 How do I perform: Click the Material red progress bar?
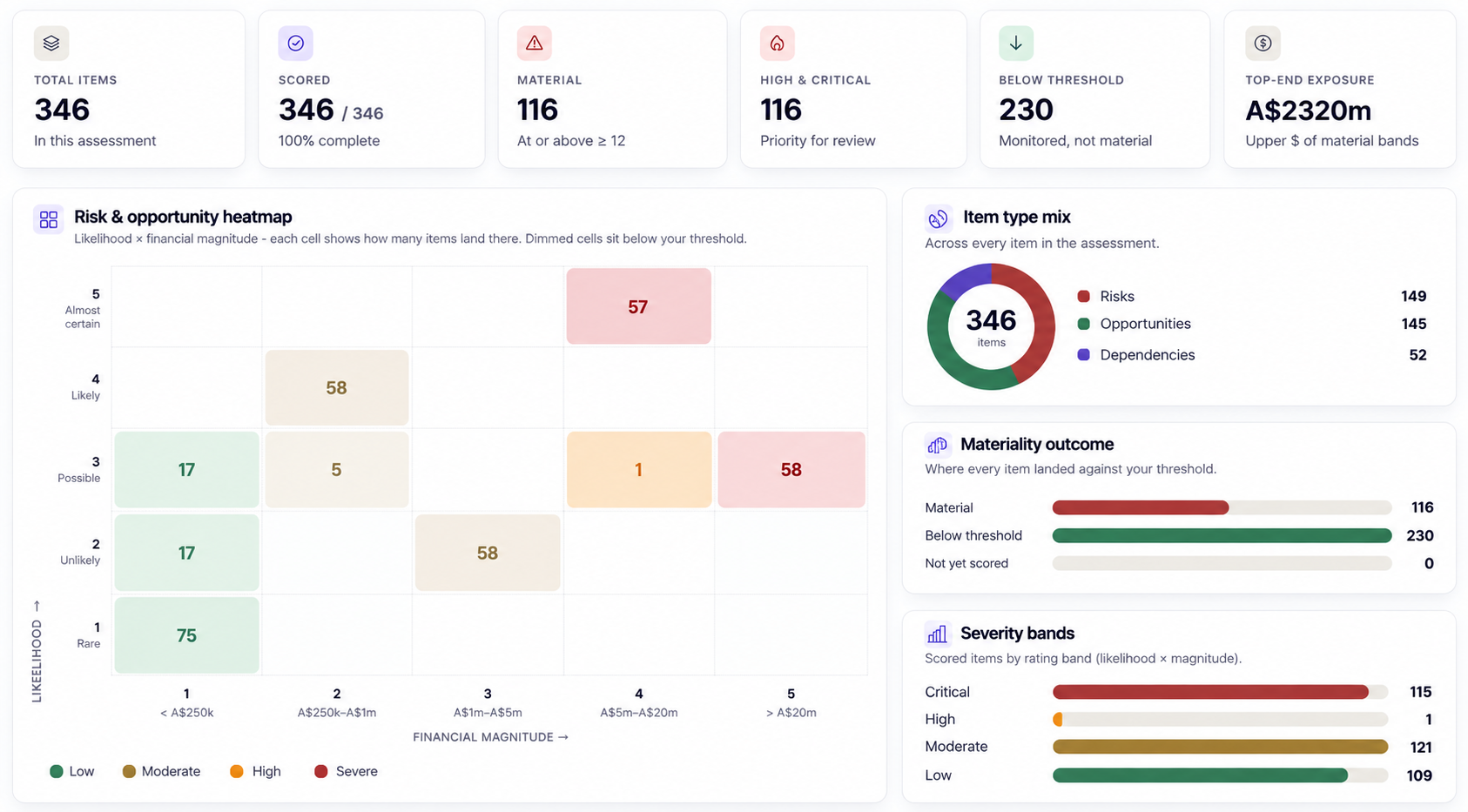pos(1141,507)
